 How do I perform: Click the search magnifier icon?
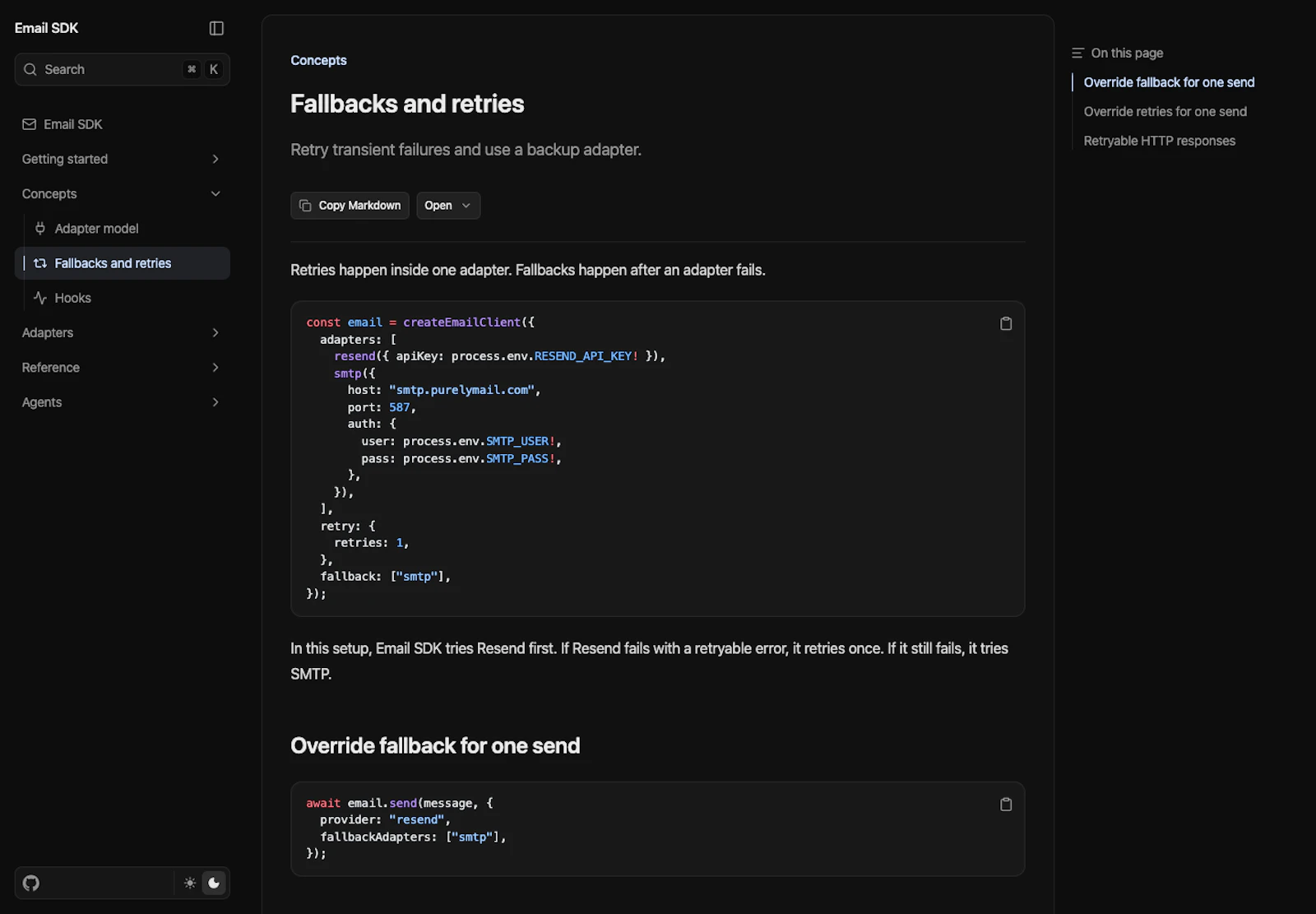(30, 69)
